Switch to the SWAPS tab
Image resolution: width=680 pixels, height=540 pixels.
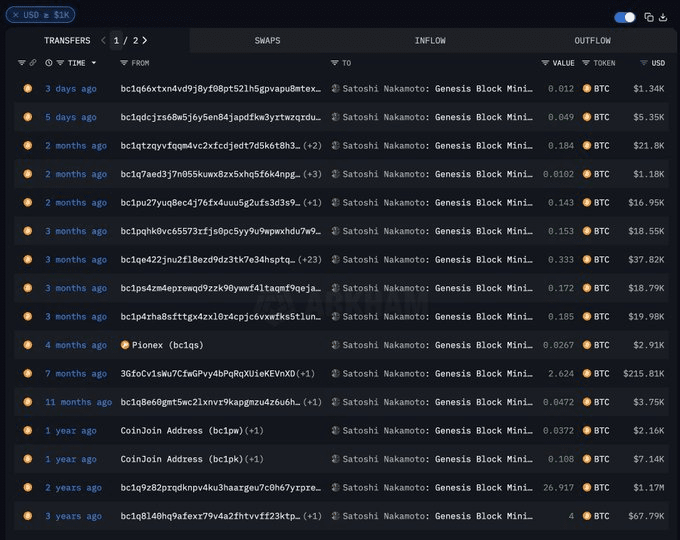tap(267, 41)
